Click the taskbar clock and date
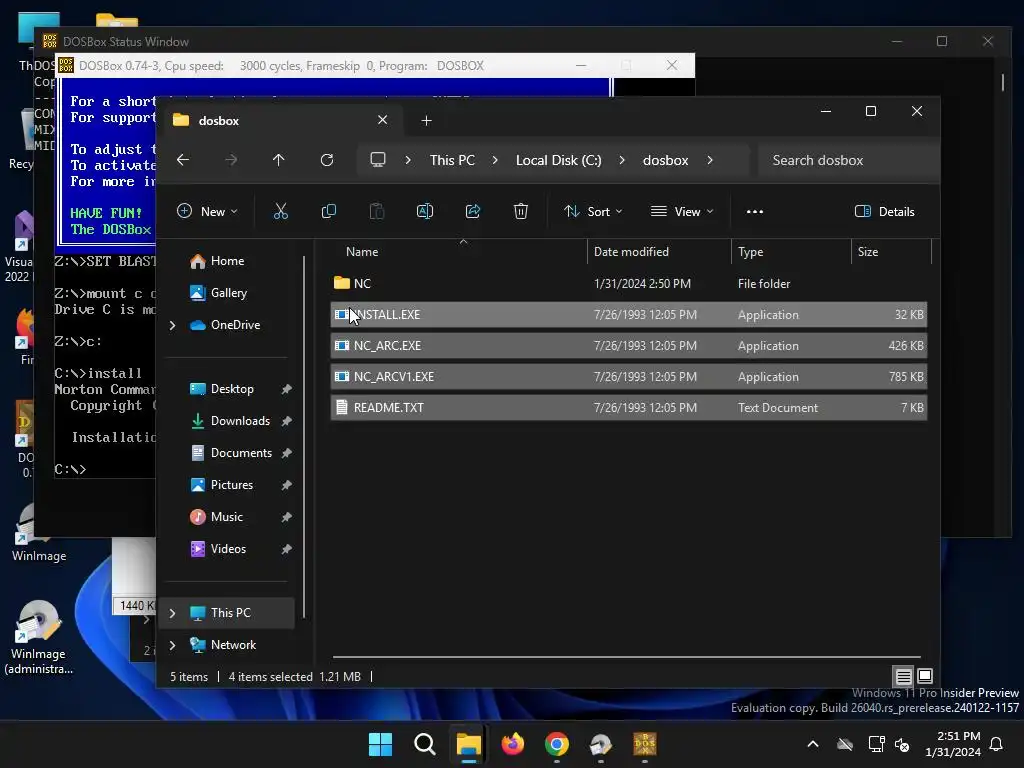This screenshot has width=1024, height=768. 953,744
